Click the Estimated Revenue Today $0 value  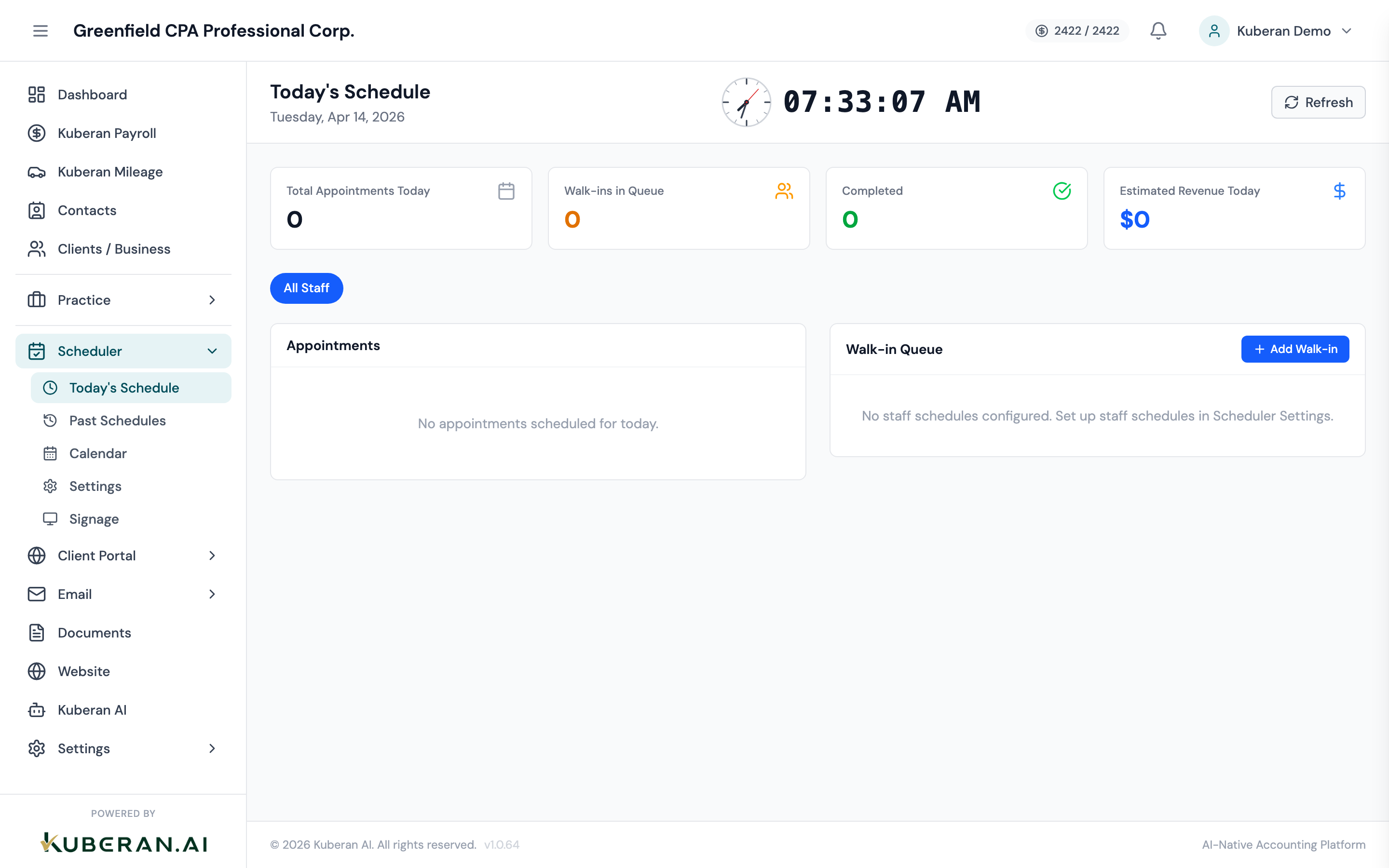[1134, 219]
